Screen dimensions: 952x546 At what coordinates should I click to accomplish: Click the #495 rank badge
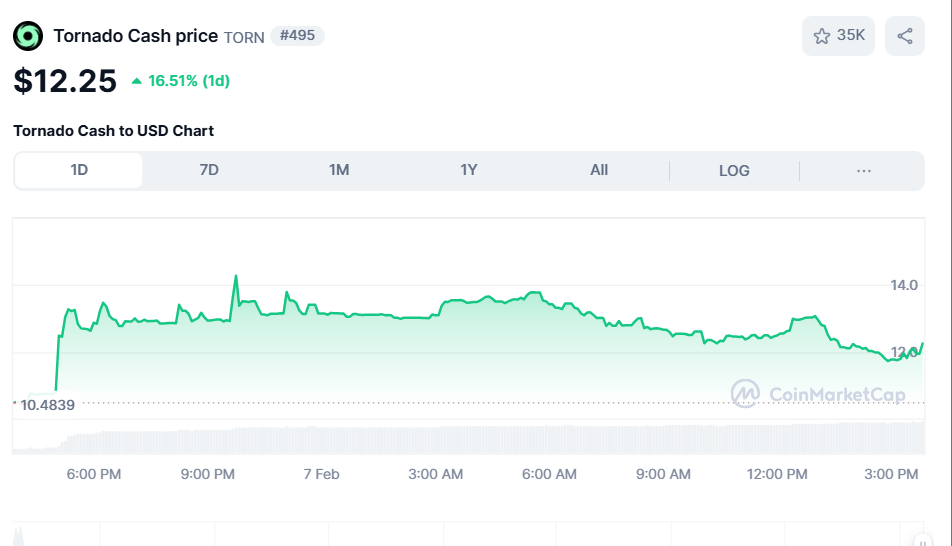[298, 36]
